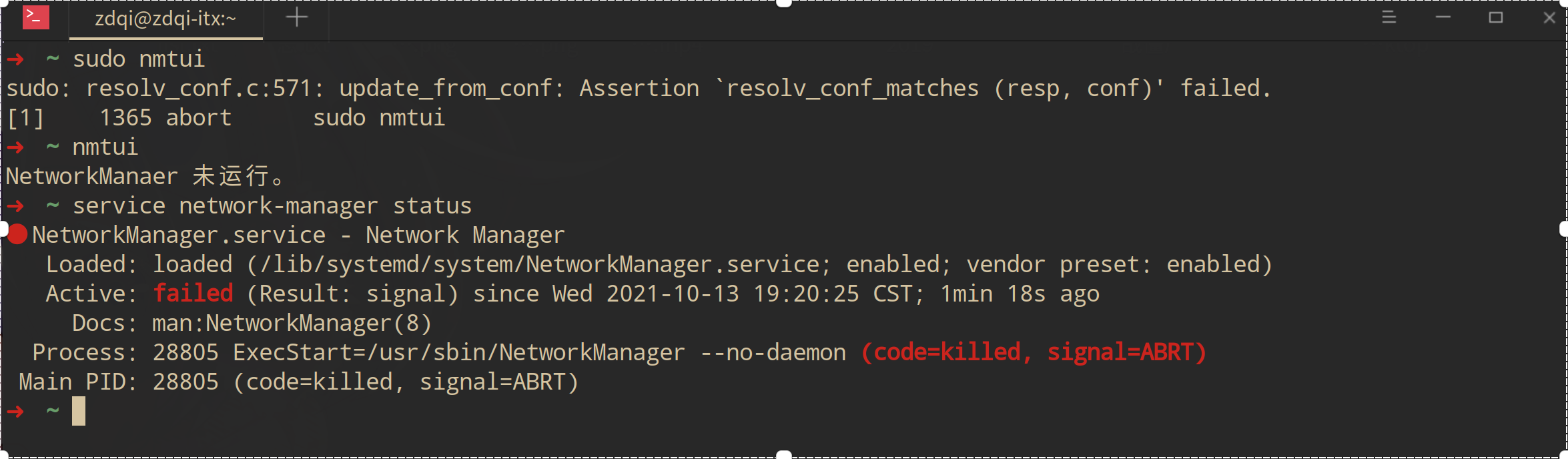Click the cursor block at the last prompt
This screenshot has width=1568, height=459.
coord(79,411)
